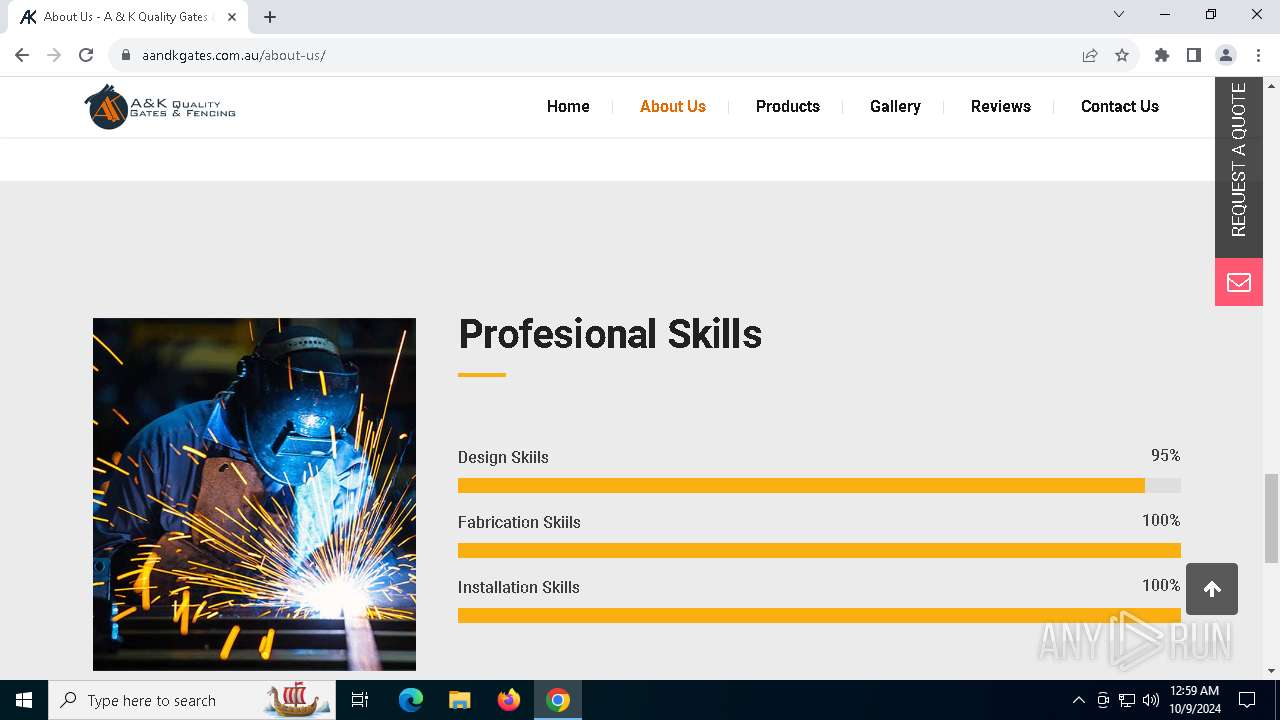Open the Home menu item
The image size is (1280, 720).
pyautogui.click(x=568, y=106)
